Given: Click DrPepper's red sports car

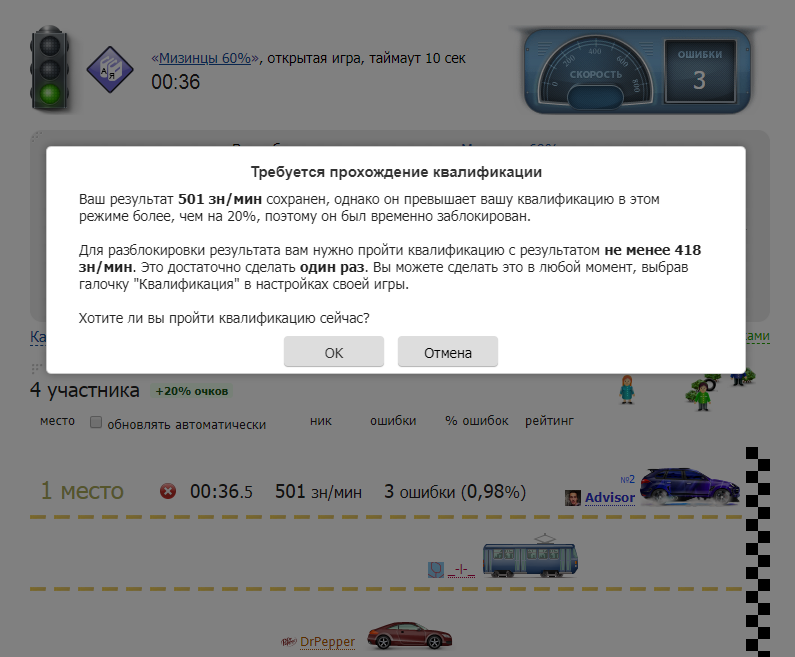Looking at the screenshot, I should 410,635.
